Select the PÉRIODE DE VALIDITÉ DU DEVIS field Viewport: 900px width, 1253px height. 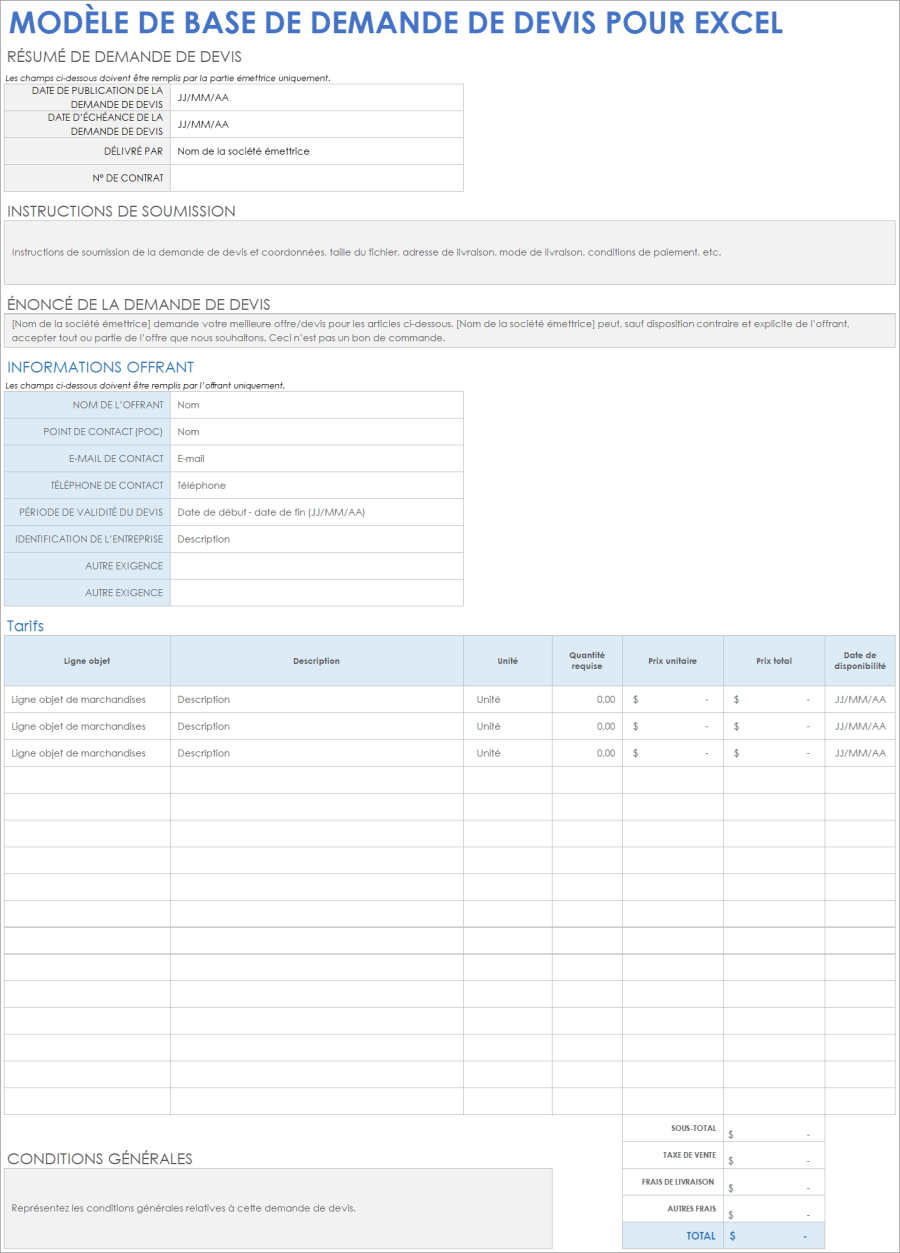pos(316,512)
